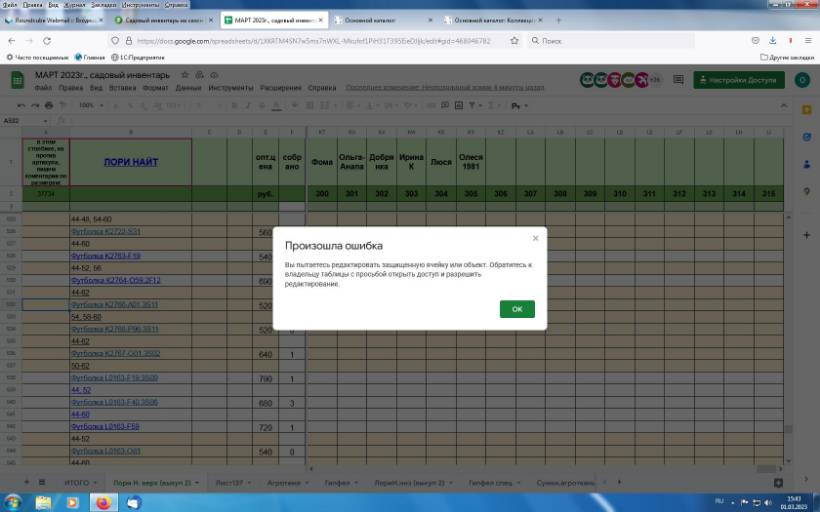Open the all sheets list icon
The height and width of the screenshot is (512, 820).
42,482
